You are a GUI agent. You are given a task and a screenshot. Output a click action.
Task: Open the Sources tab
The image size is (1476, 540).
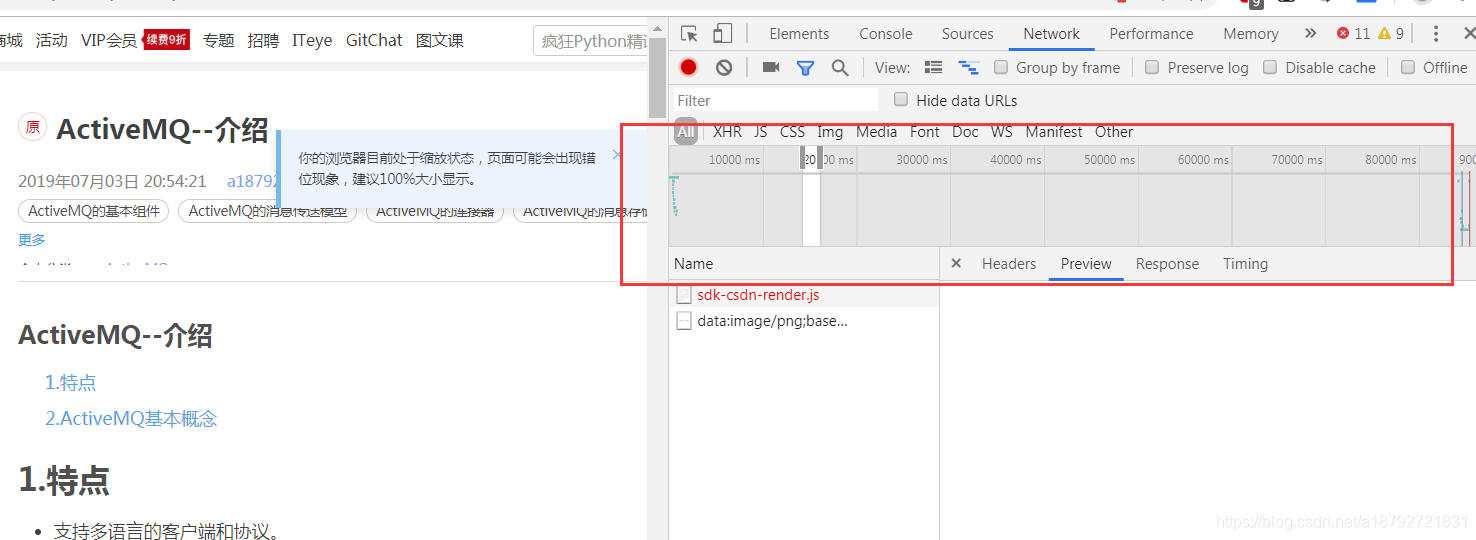click(967, 34)
